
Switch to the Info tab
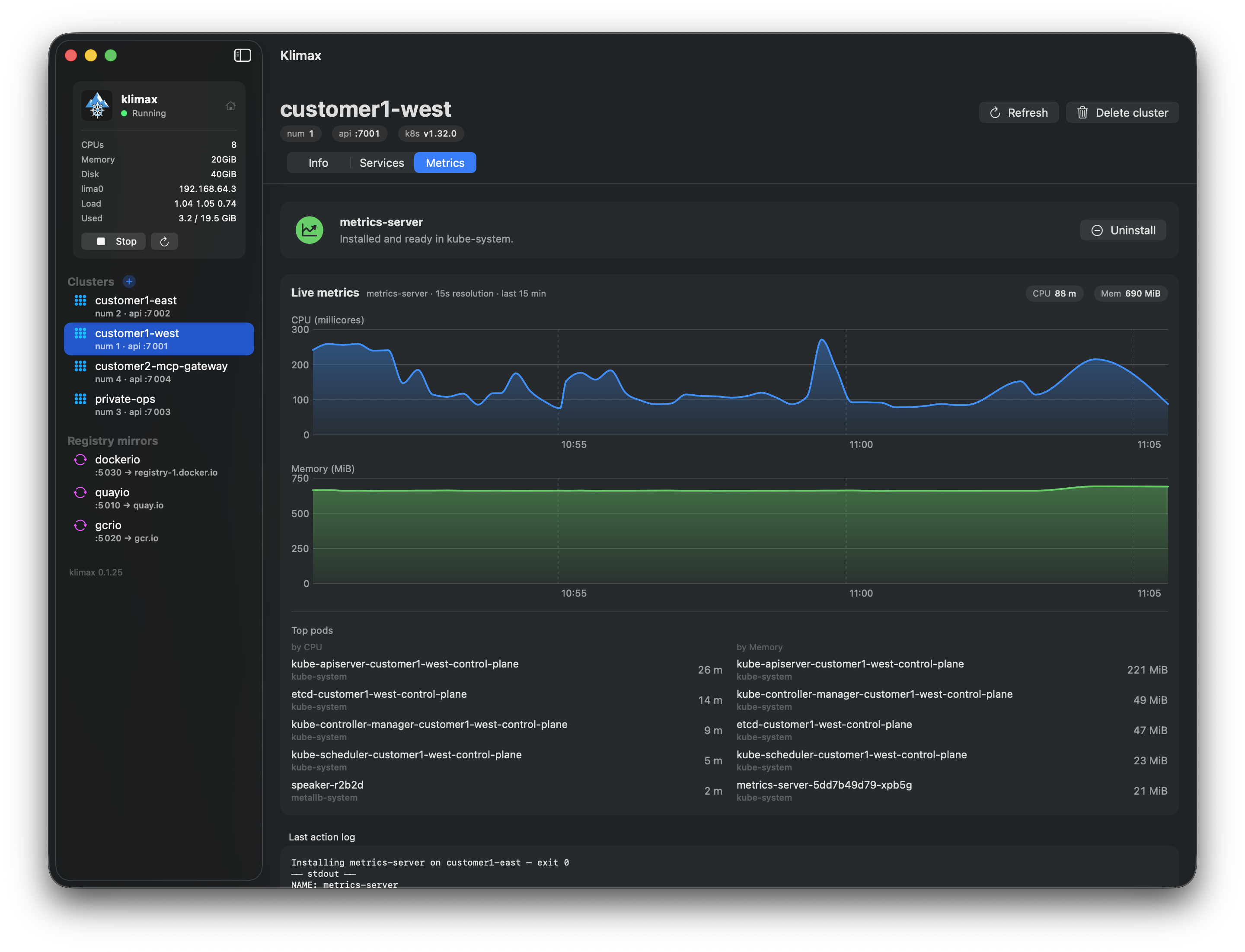tap(319, 163)
